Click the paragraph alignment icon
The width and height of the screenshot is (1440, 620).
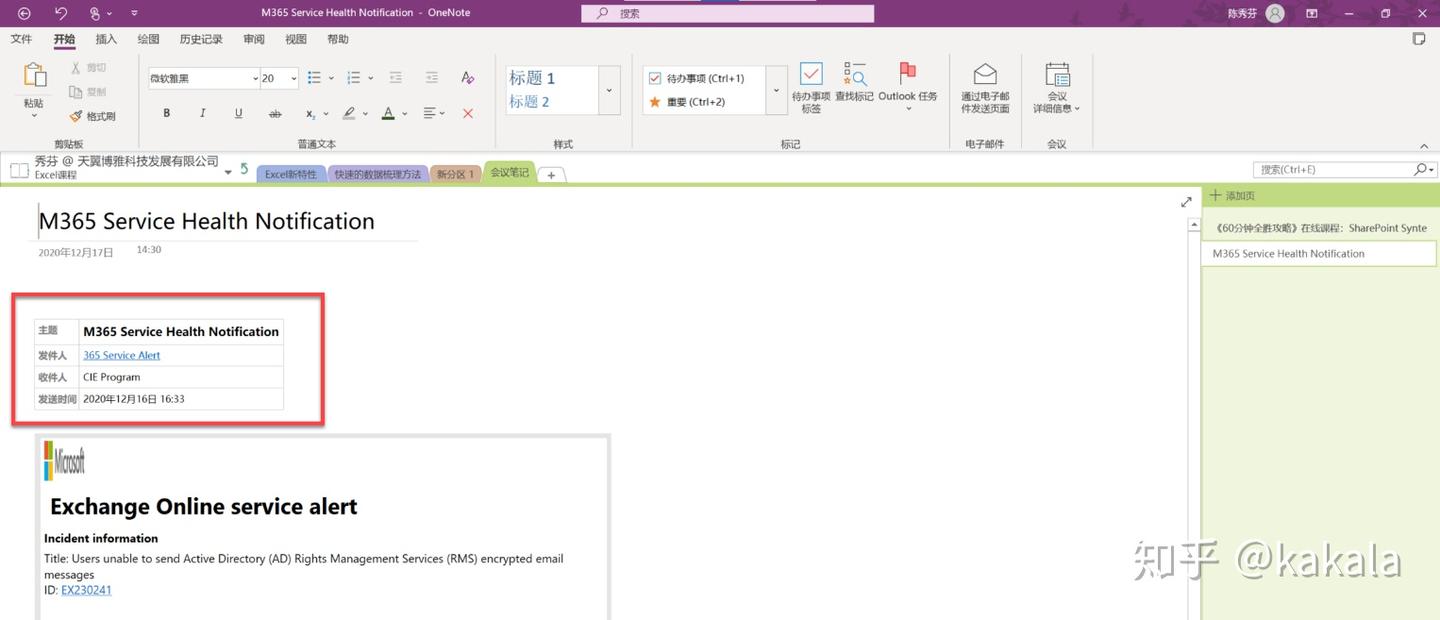pyautogui.click(x=429, y=113)
